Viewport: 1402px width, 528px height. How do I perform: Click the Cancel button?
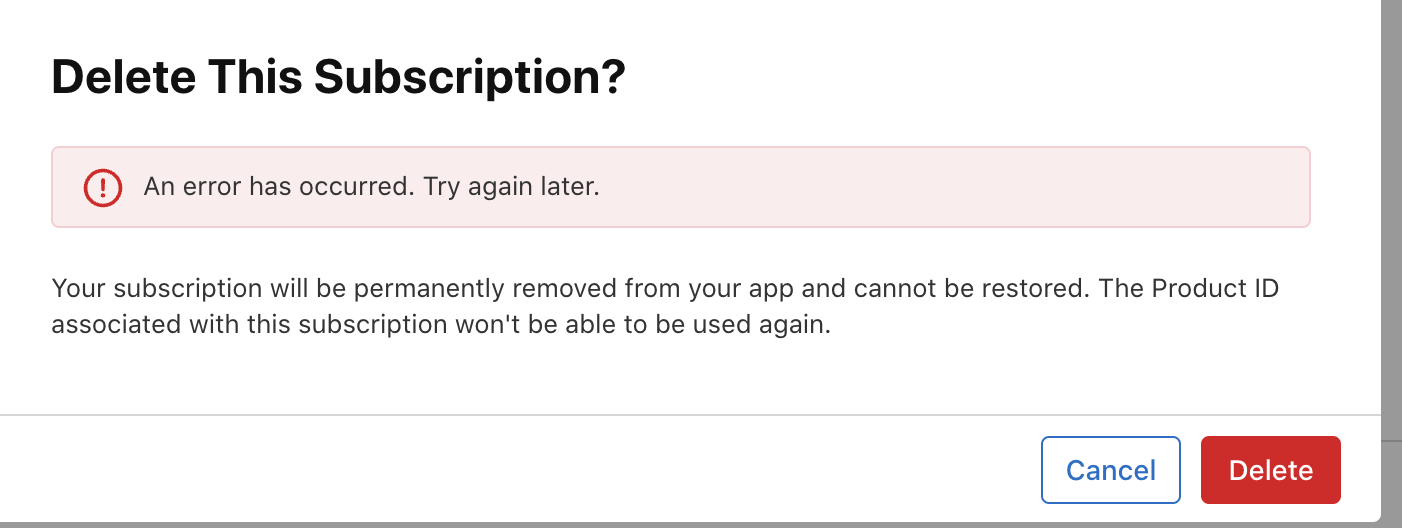[1110, 470]
